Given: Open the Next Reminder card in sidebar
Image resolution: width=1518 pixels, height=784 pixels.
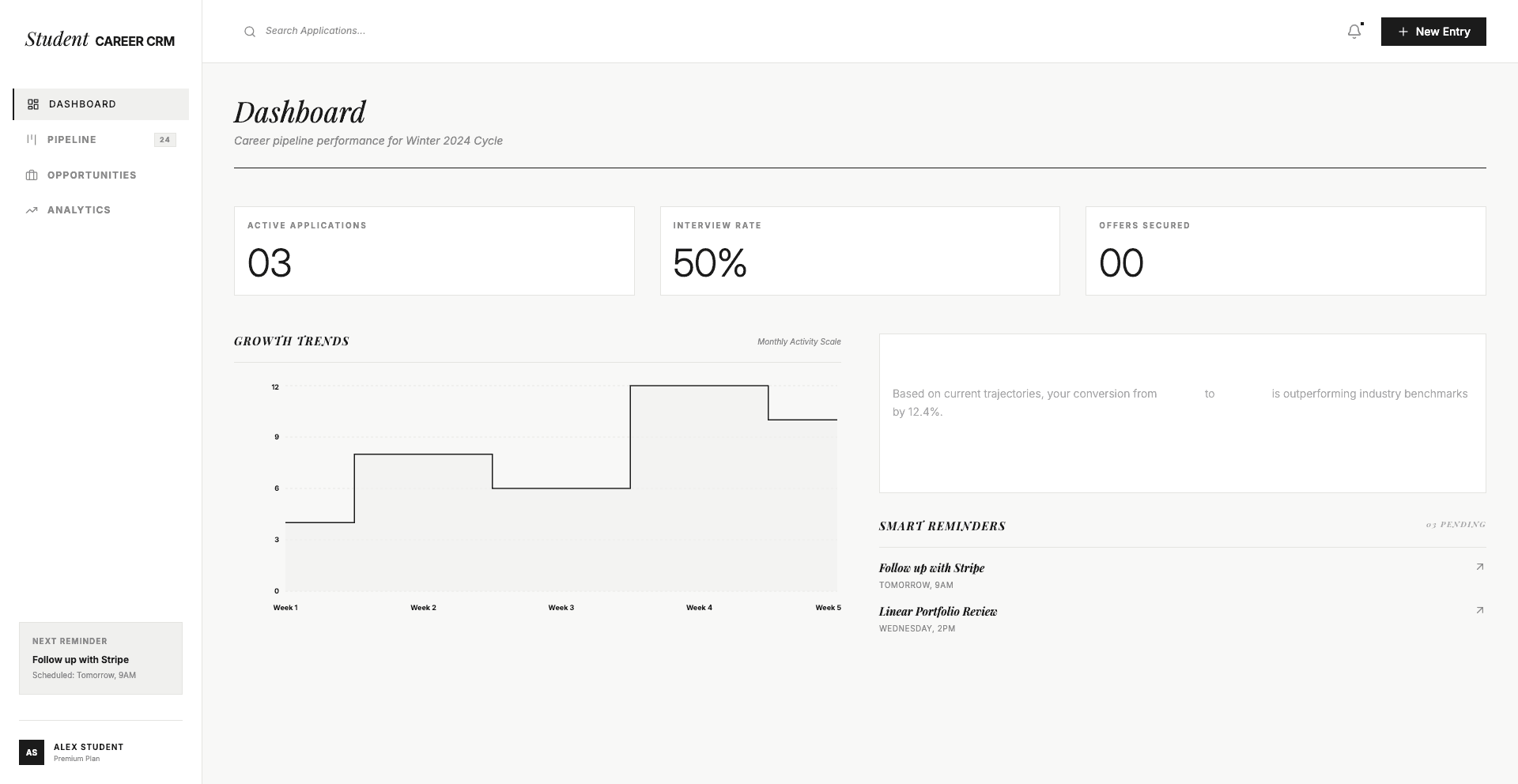Looking at the screenshot, I should (x=100, y=658).
